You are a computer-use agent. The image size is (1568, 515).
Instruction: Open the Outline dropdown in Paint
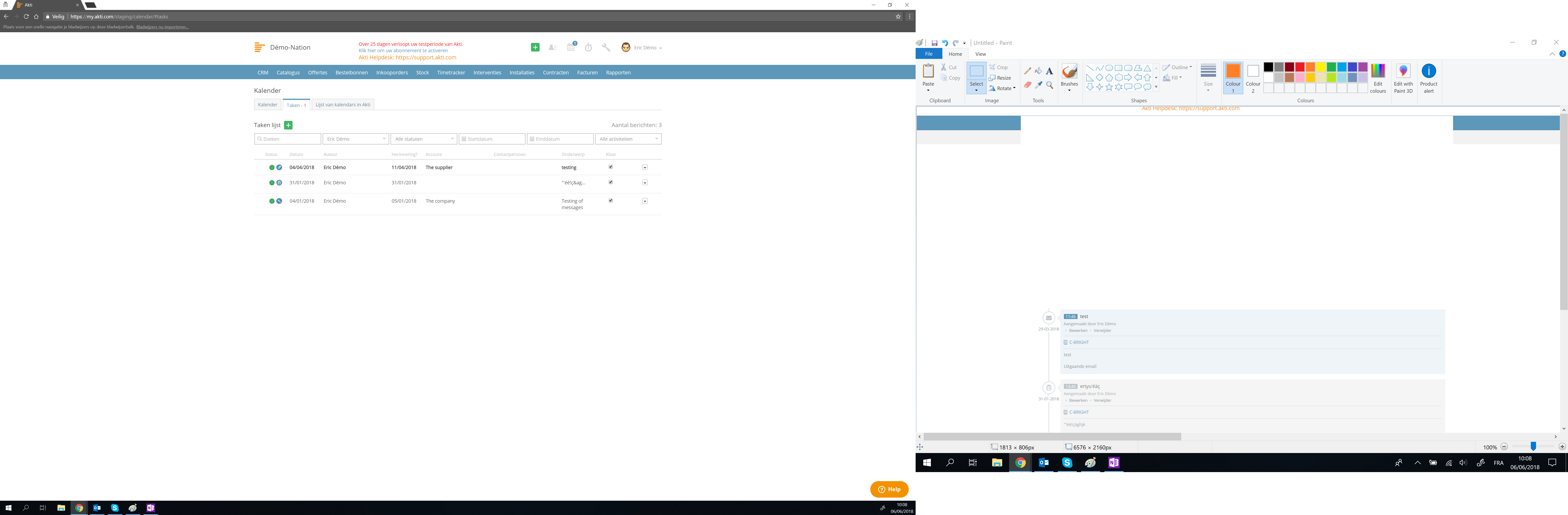(1177, 67)
